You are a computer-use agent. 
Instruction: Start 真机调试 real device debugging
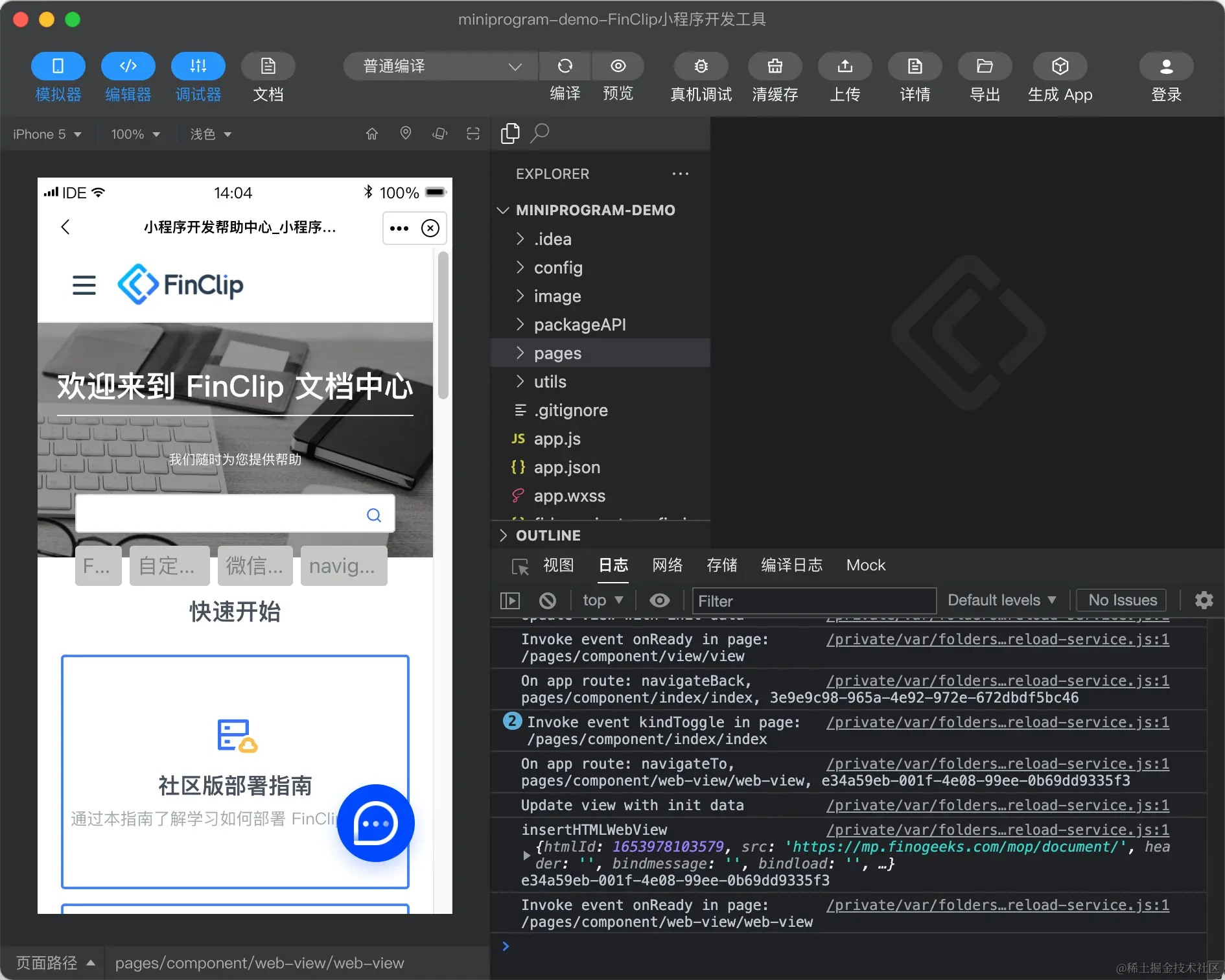pyautogui.click(x=701, y=66)
